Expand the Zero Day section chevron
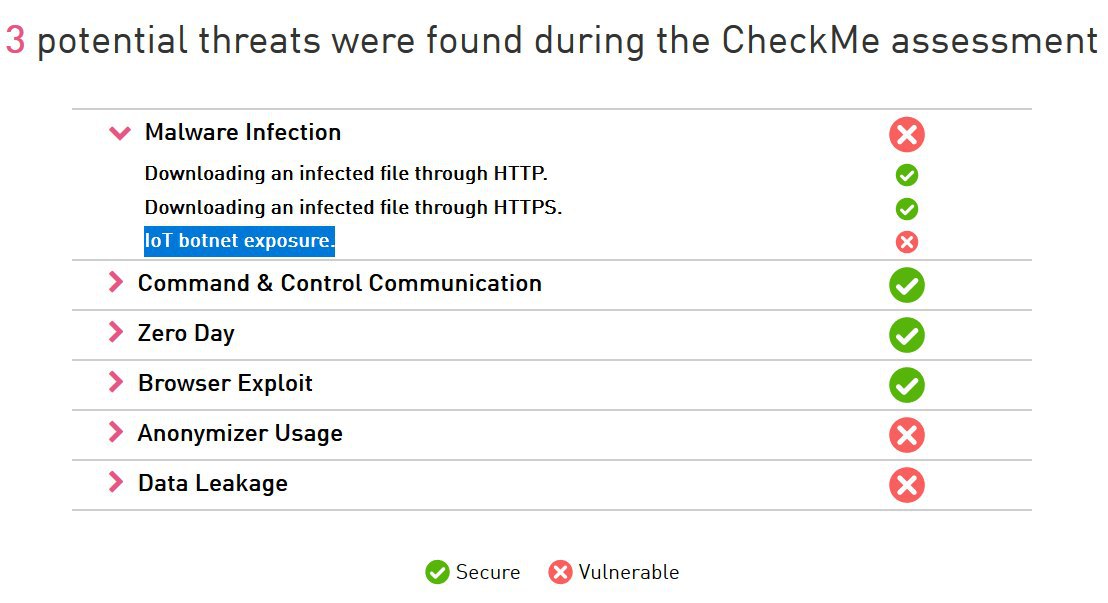The width and height of the screenshot is (1108, 603). (x=115, y=332)
